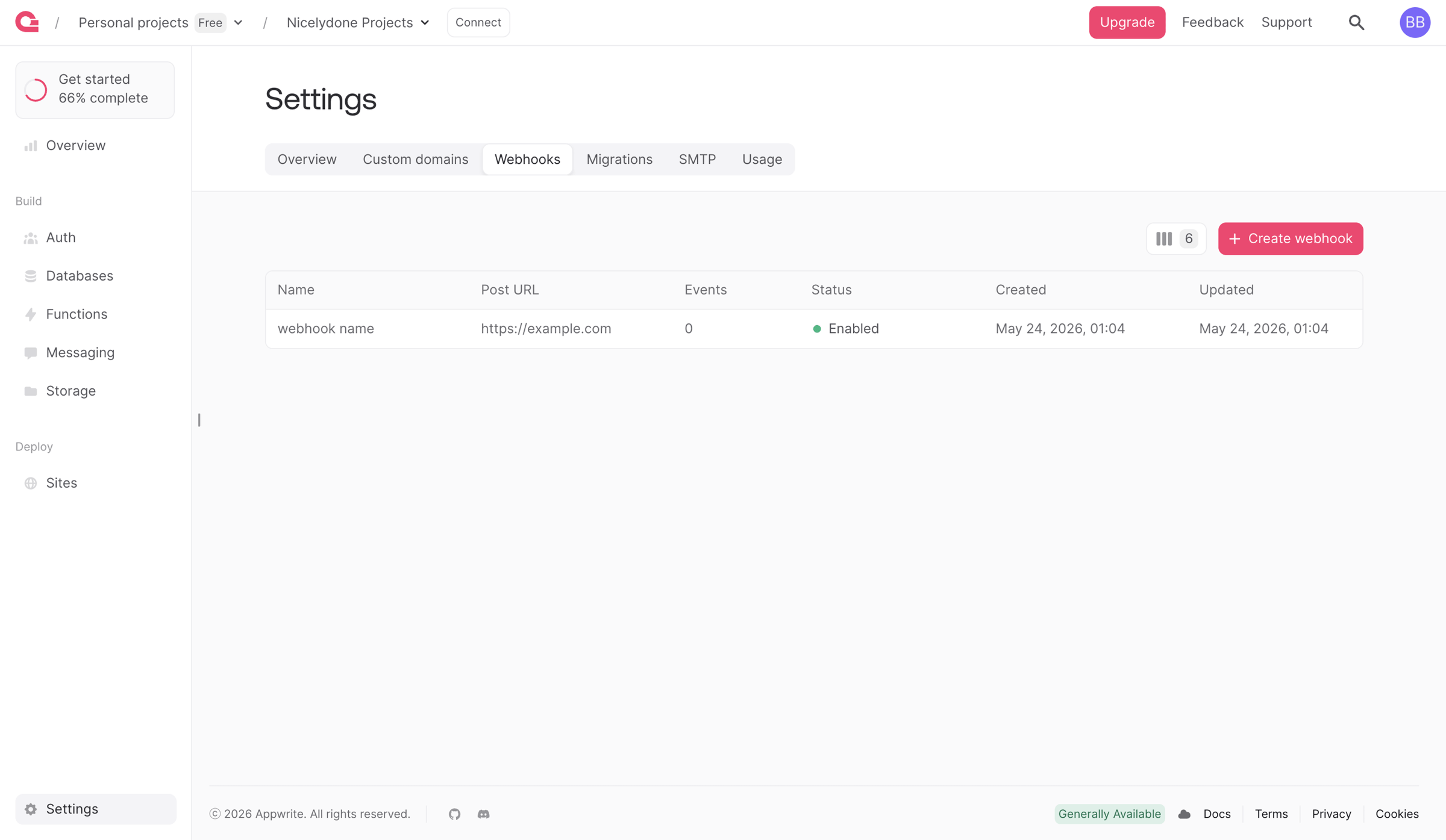The width and height of the screenshot is (1446, 840).
Task: Open the search magnifier icon
Action: [1356, 22]
